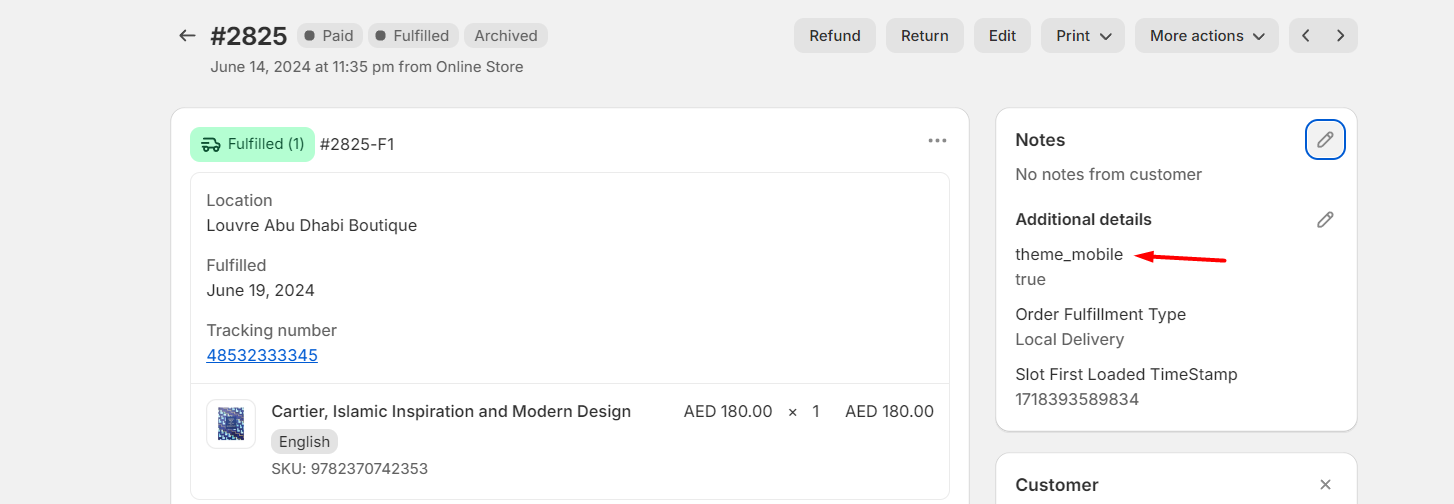This screenshot has height=504, width=1454.
Task: Click the Paid status badge
Action: point(330,36)
